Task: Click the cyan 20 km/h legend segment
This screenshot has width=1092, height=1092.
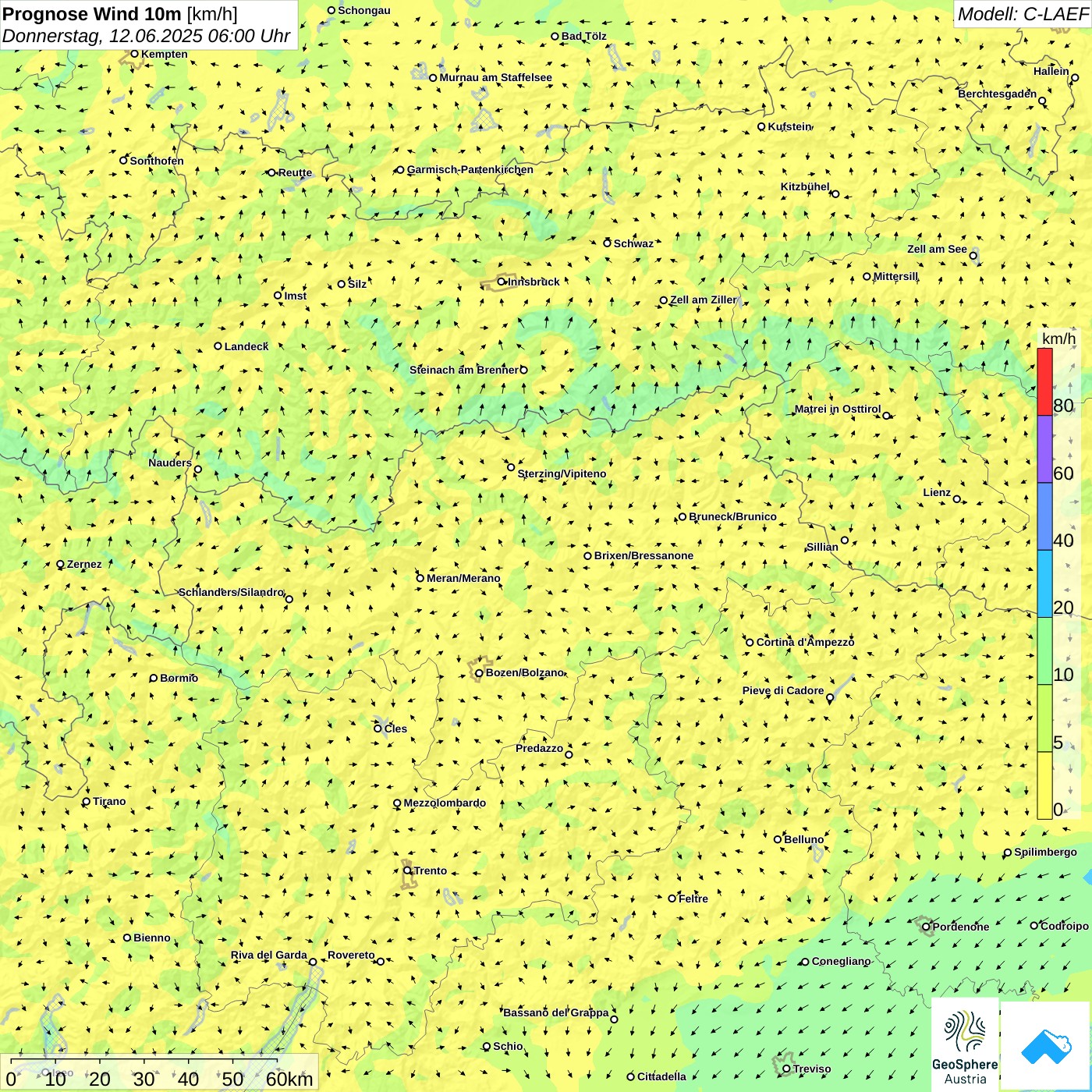Action: point(1044,584)
